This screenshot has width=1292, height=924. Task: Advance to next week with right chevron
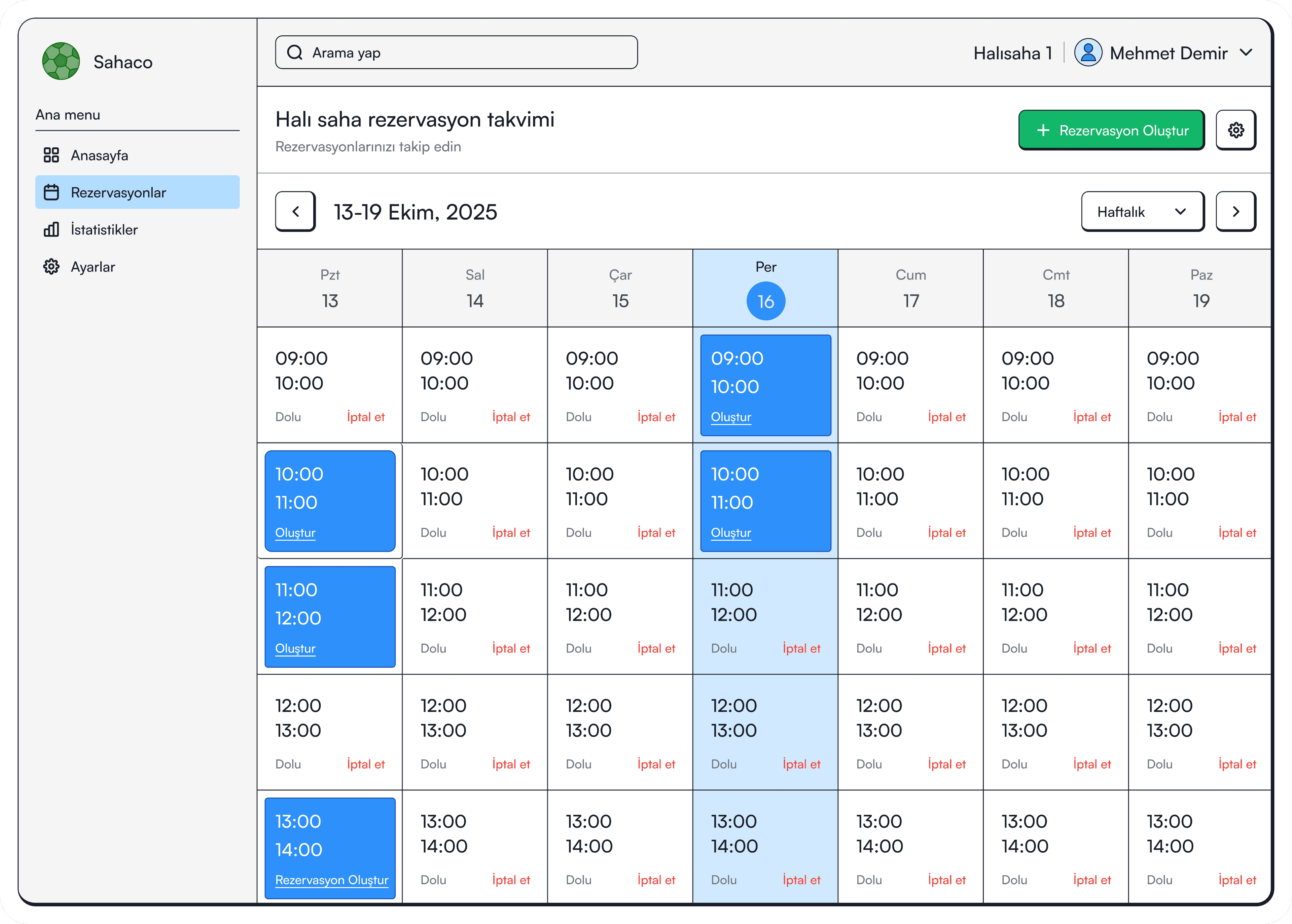click(1236, 211)
